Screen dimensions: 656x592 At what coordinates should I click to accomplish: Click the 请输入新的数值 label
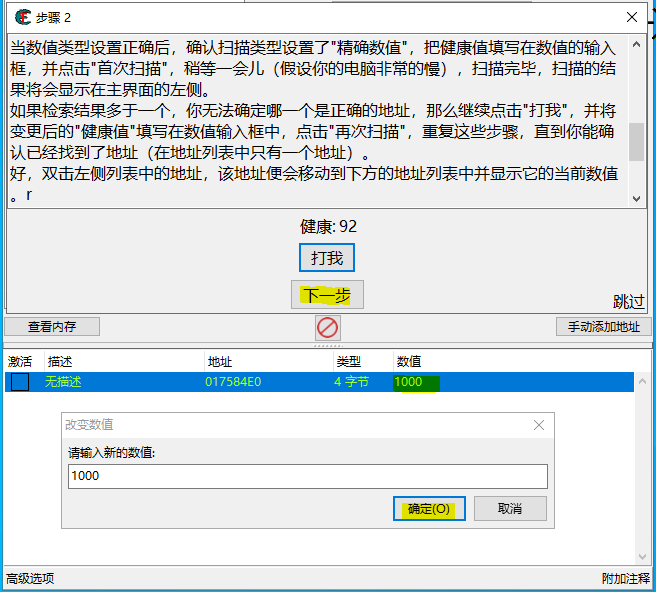tap(111, 453)
